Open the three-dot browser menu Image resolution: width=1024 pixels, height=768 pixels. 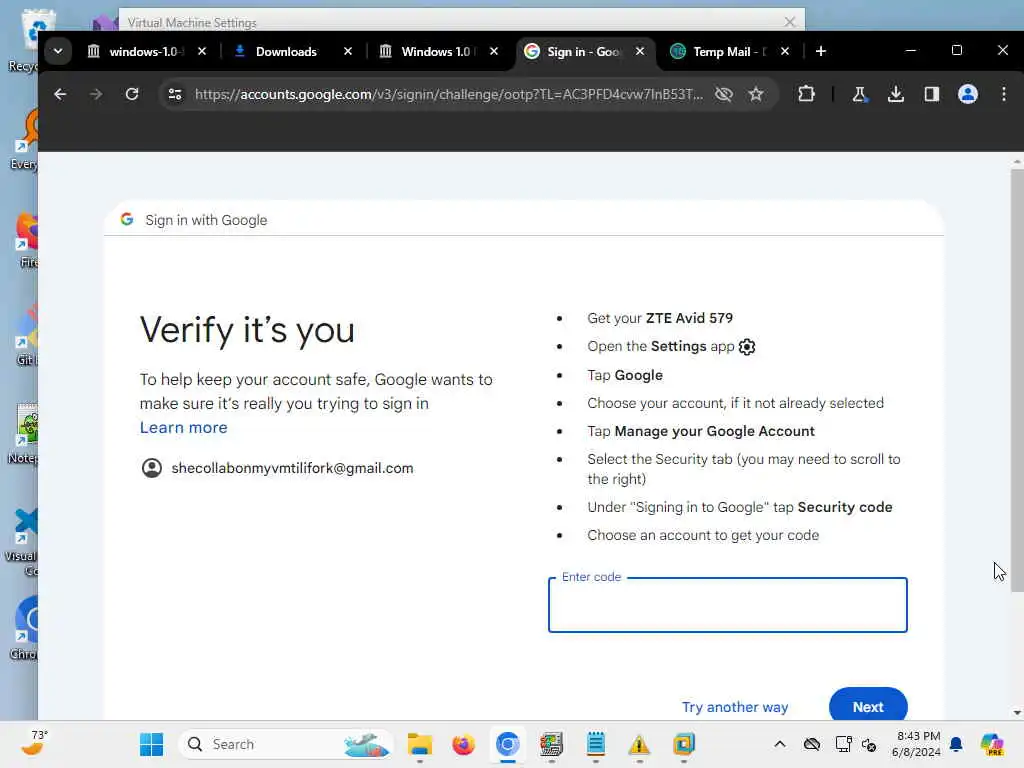[x=1004, y=94]
